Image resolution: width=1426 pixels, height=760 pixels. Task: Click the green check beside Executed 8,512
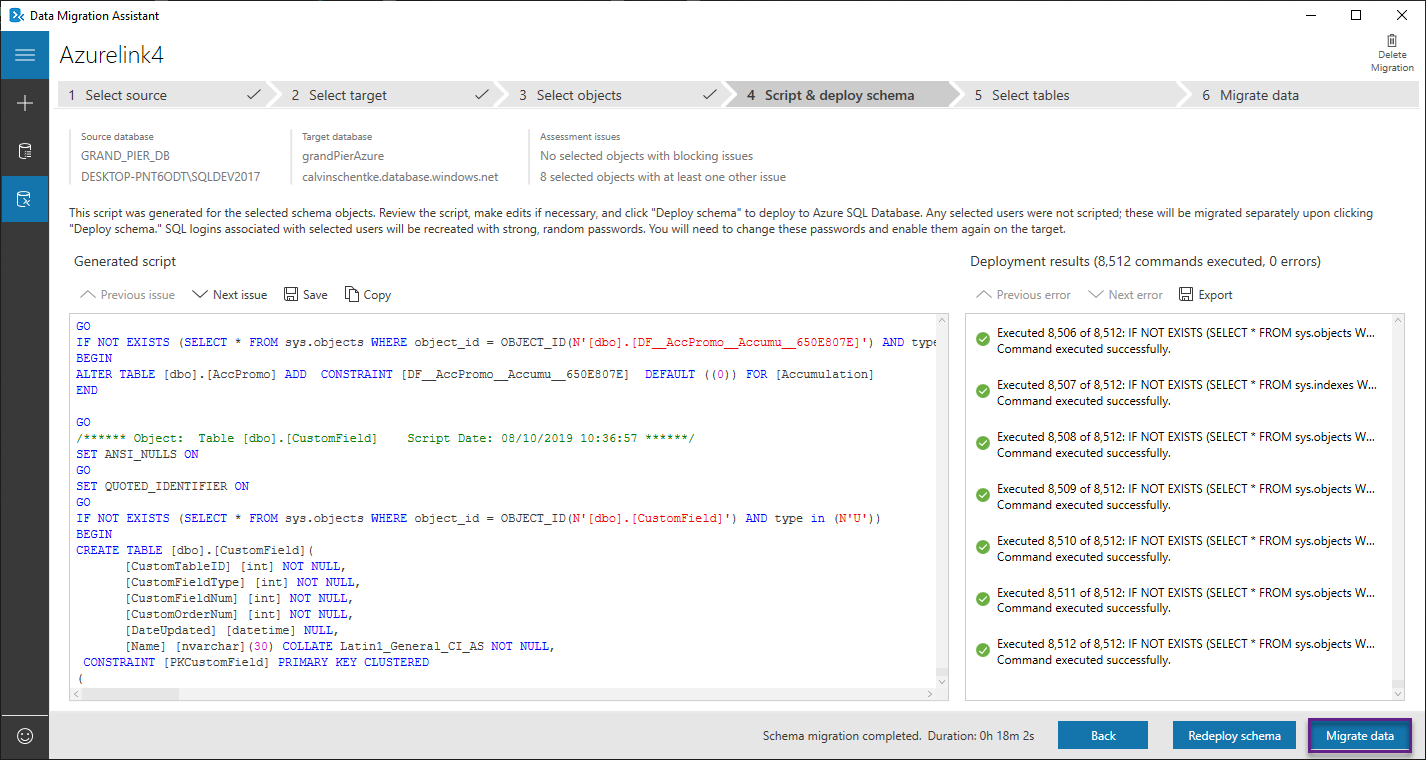point(983,650)
